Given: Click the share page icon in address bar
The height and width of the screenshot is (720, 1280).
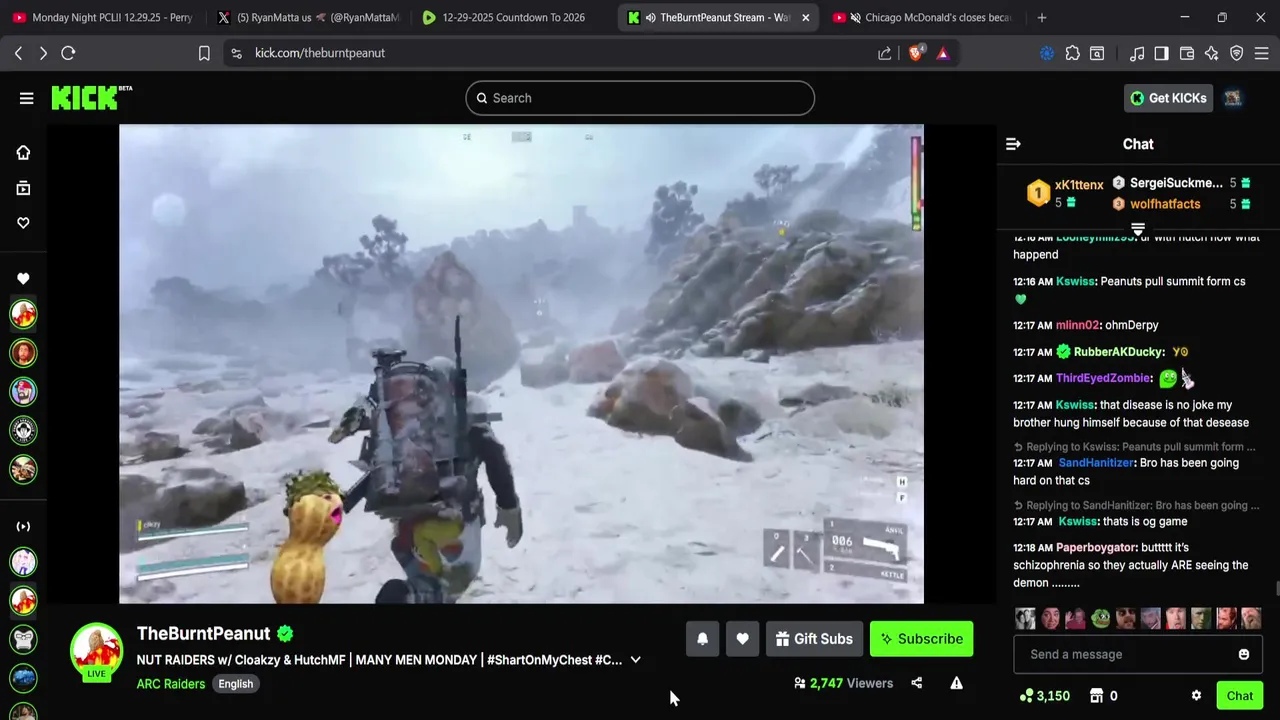Looking at the screenshot, I should click(x=885, y=53).
